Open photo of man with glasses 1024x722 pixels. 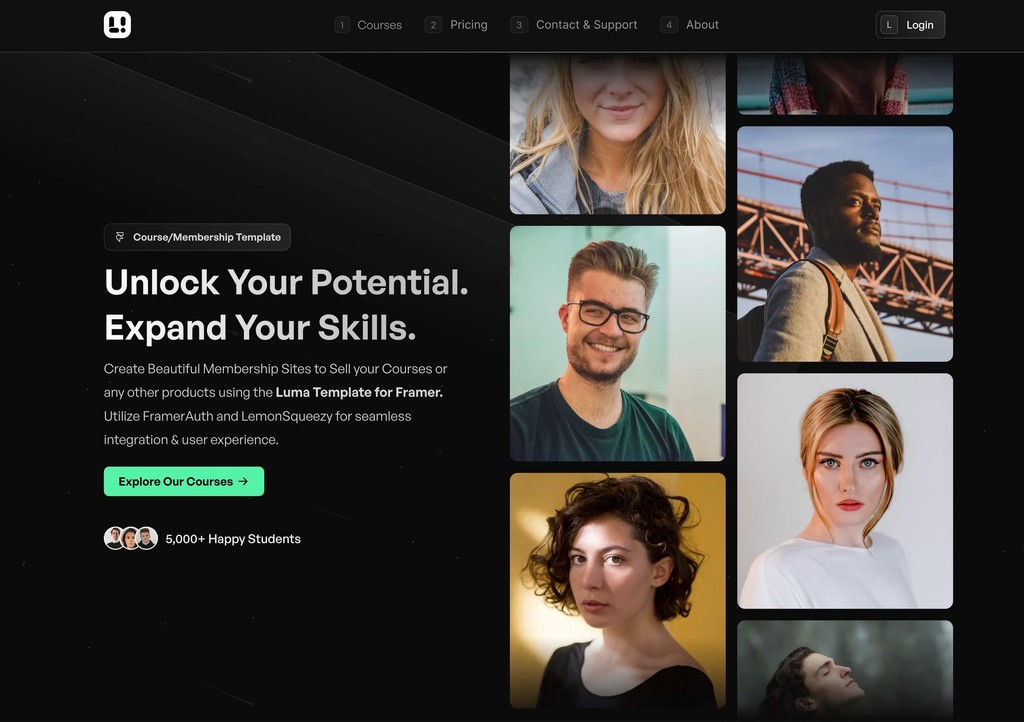point(618,343)
